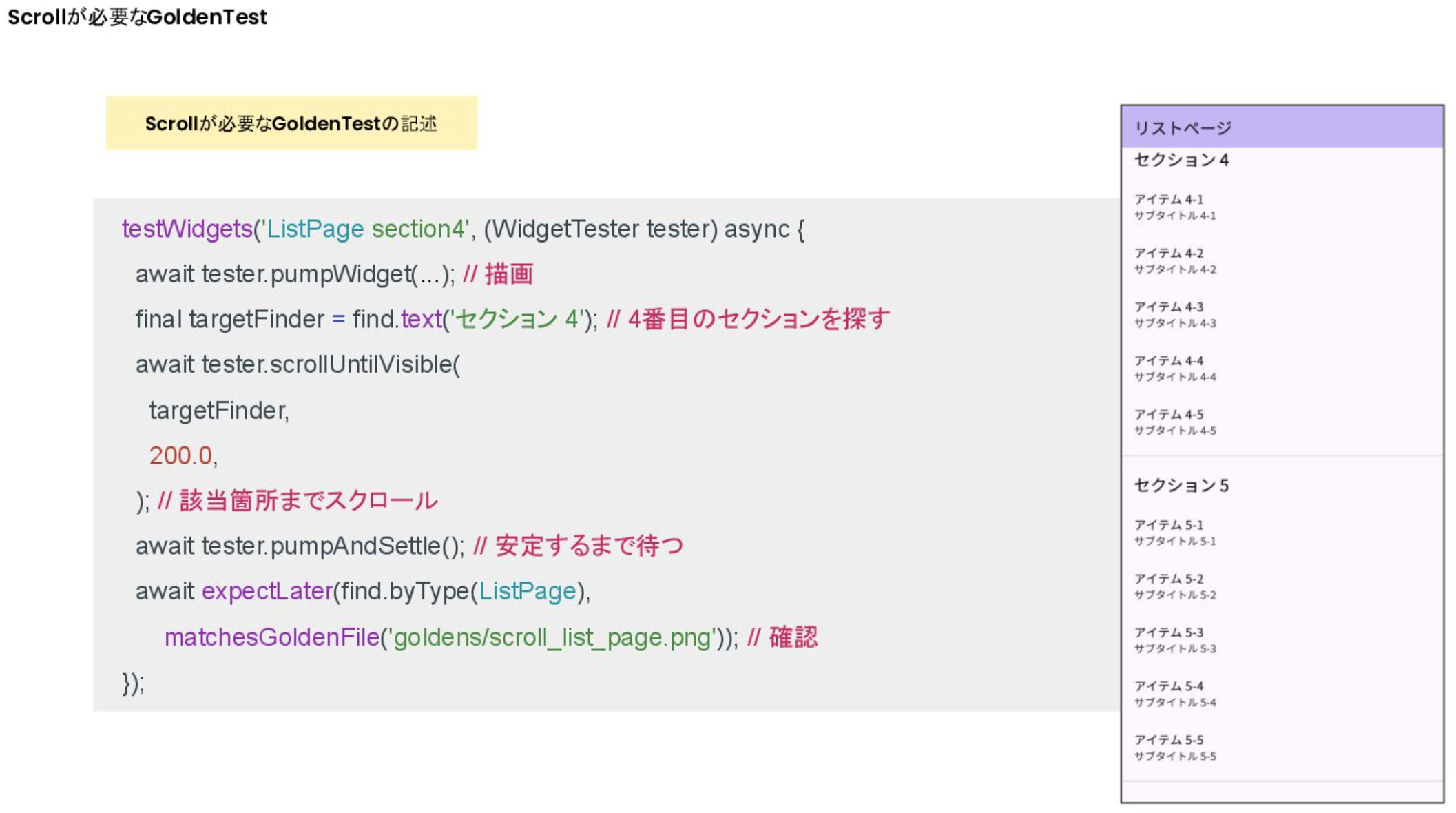This screenshot has width=1456, height=813.
Task: Click matchesGoldenFile in the code block
Action: [272, 637]
